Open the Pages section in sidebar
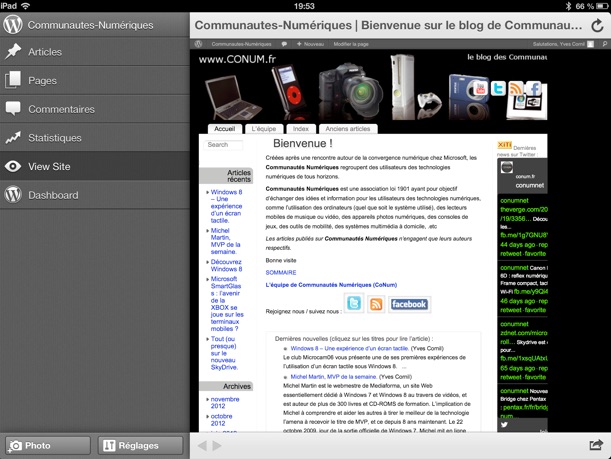This screenshot has width=611, height=459. pos(95,81)
